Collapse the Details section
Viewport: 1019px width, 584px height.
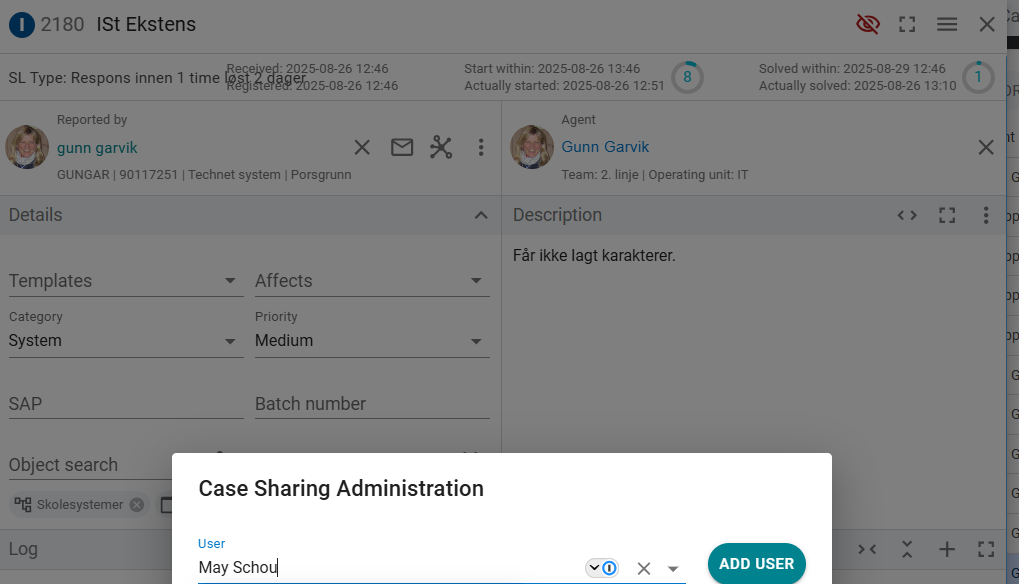coord(481,215)
